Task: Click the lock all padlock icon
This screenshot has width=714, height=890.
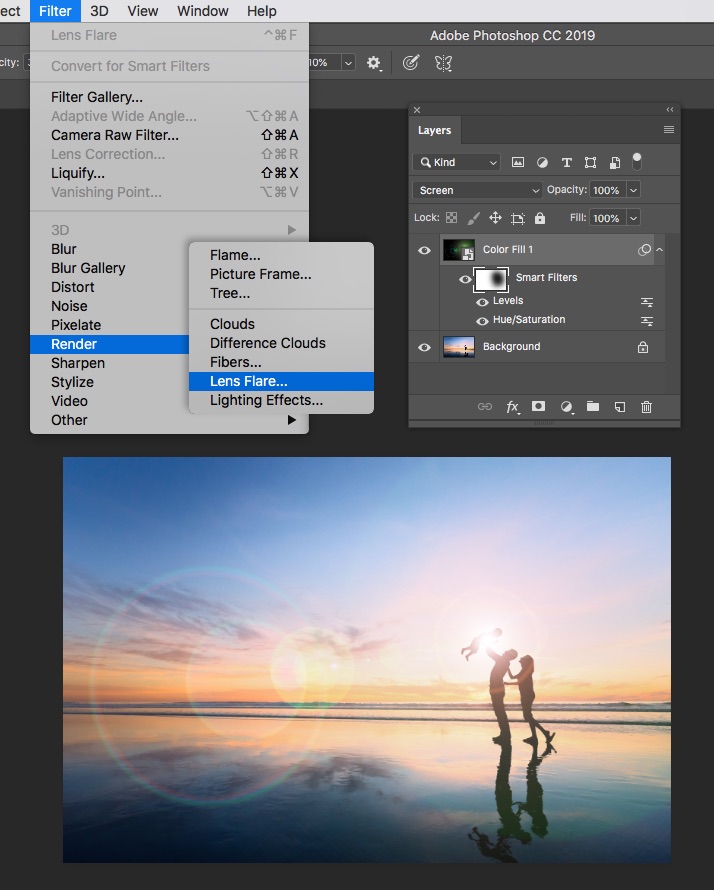Action: coord(540,218)
